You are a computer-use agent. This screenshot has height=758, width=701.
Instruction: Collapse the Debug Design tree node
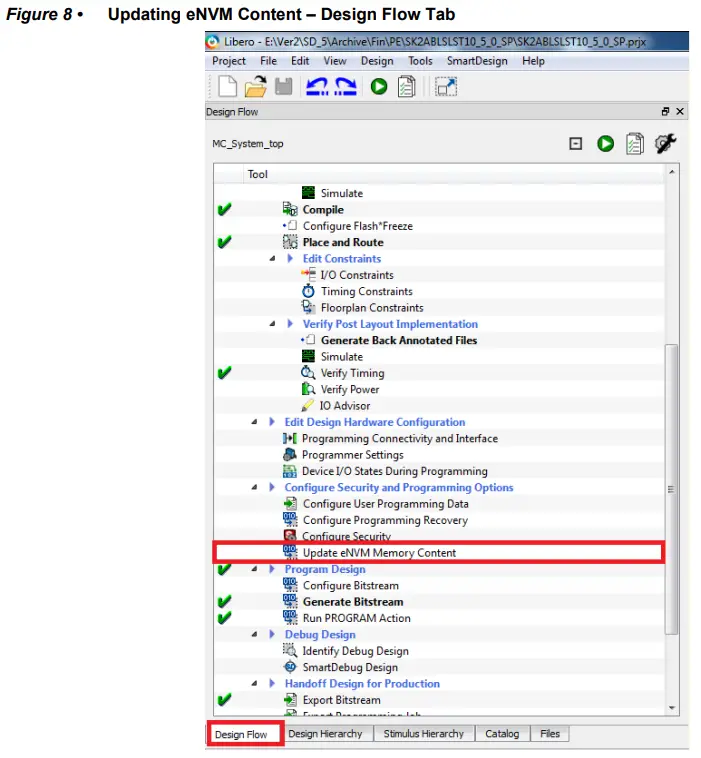pos(254,634)
